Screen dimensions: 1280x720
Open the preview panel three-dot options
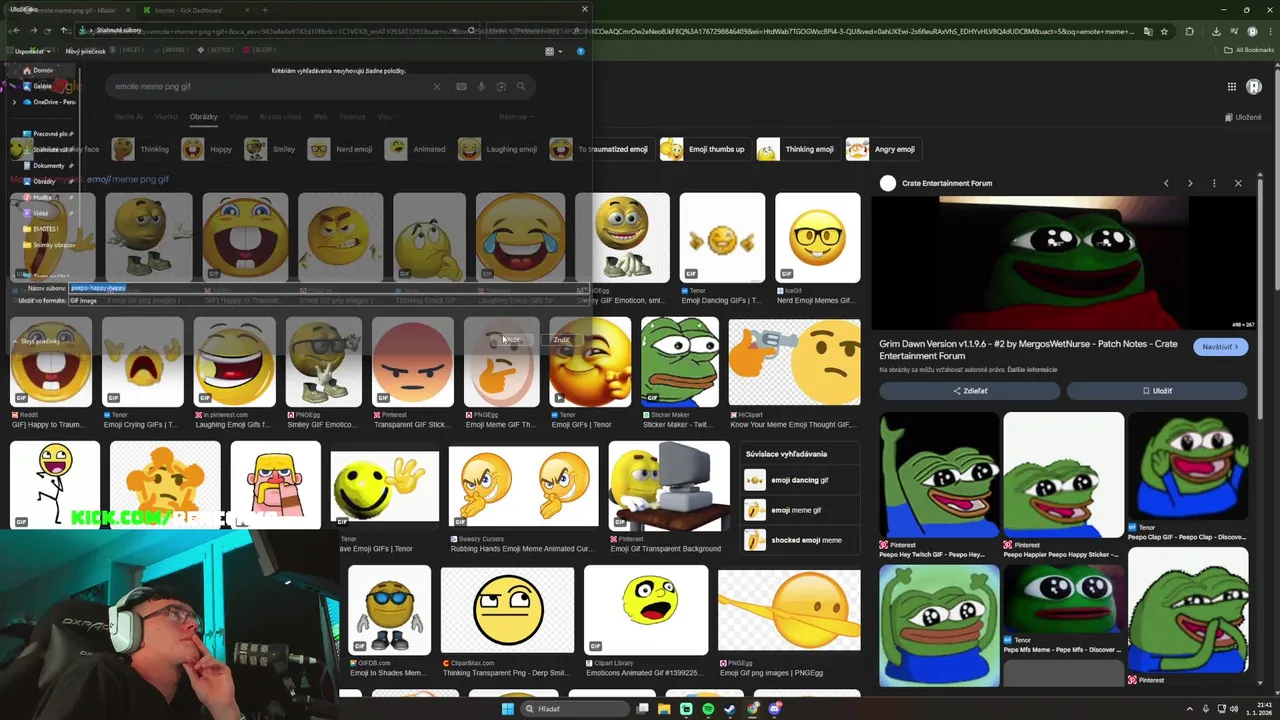1214,183
